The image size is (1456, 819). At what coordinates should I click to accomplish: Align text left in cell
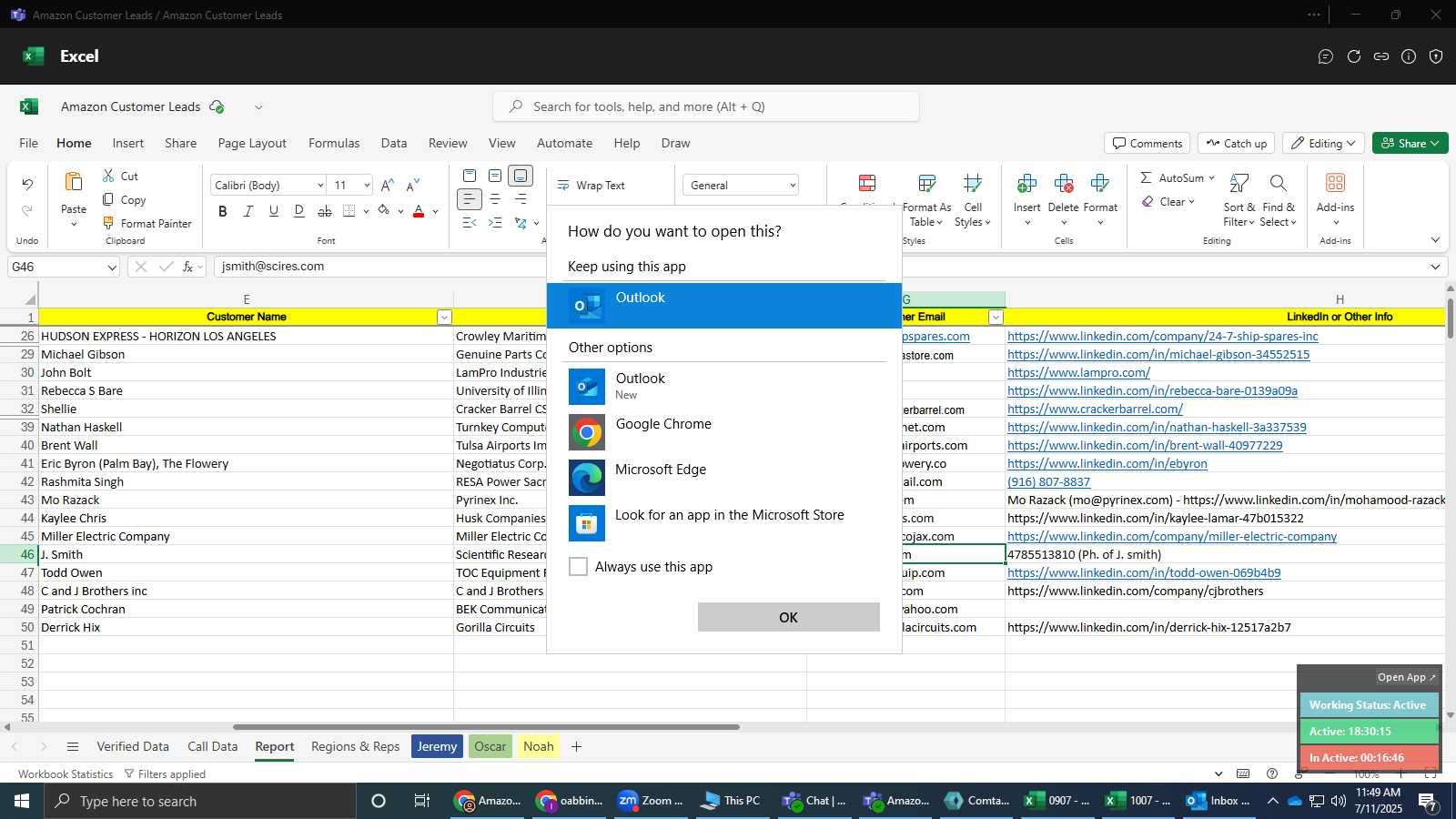[x=469, y=198]
